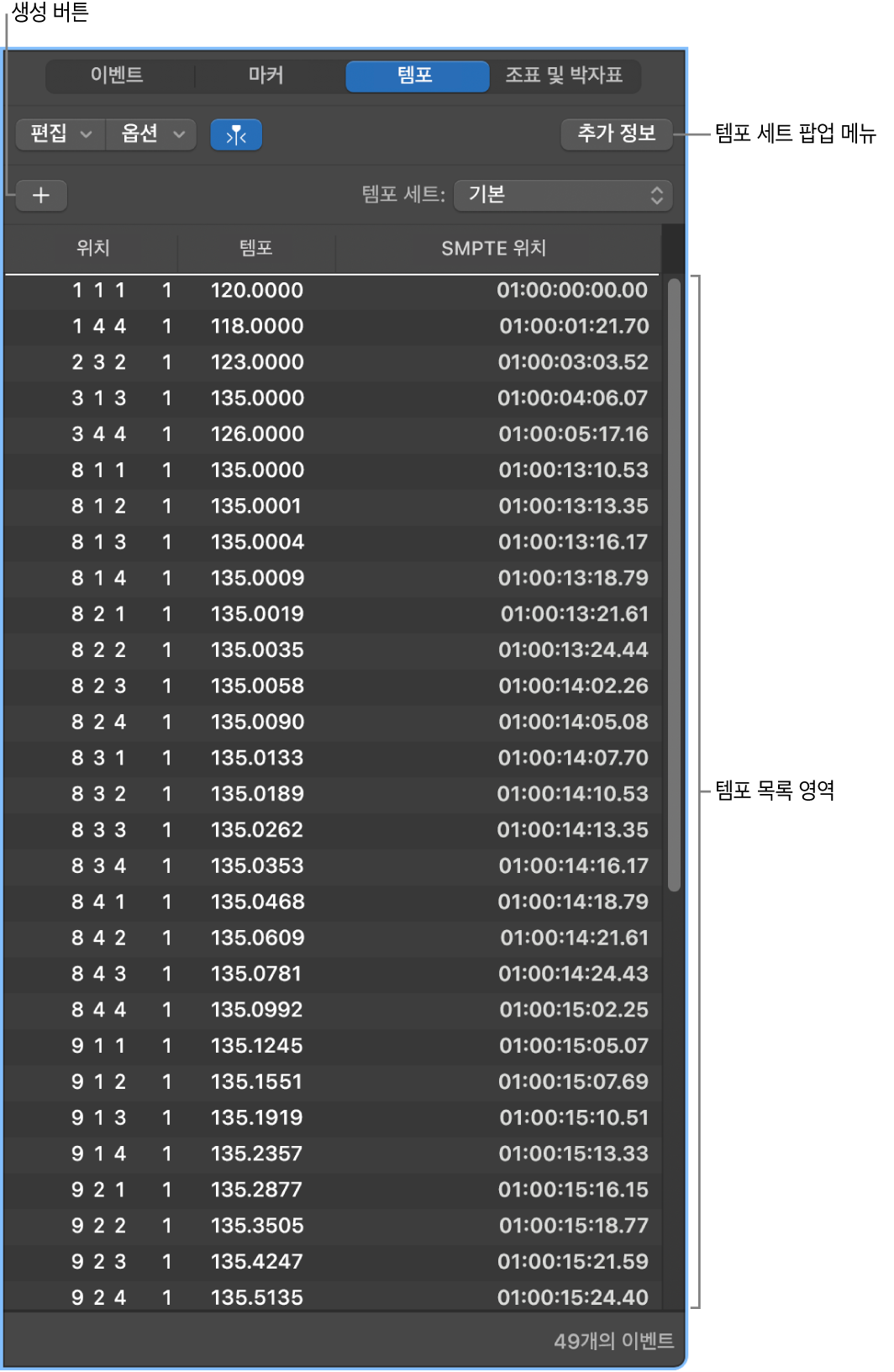Click SMPTE position 01:00:15:24.40
The width and height of the screenshot is (894, 1372).
pos(573,1298)
